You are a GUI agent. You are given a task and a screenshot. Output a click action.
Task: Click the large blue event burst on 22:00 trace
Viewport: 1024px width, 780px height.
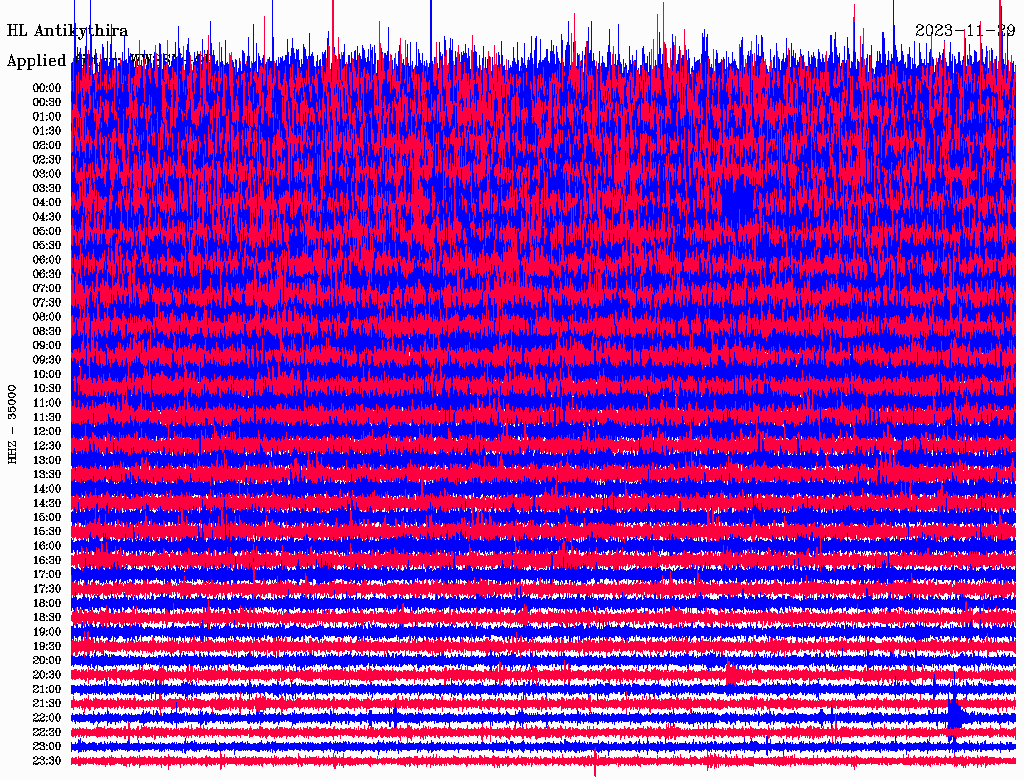pos(956,713)
